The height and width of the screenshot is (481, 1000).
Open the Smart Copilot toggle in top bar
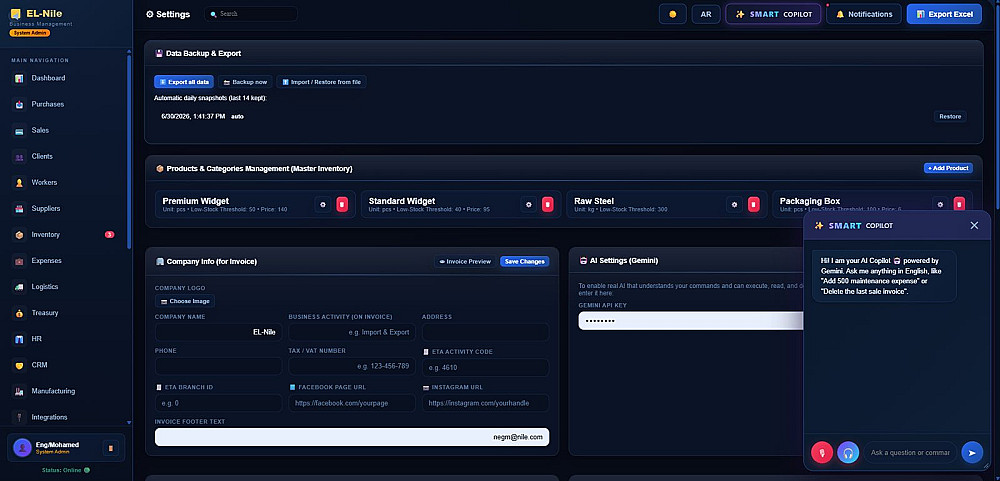click(x=773, y=14)
